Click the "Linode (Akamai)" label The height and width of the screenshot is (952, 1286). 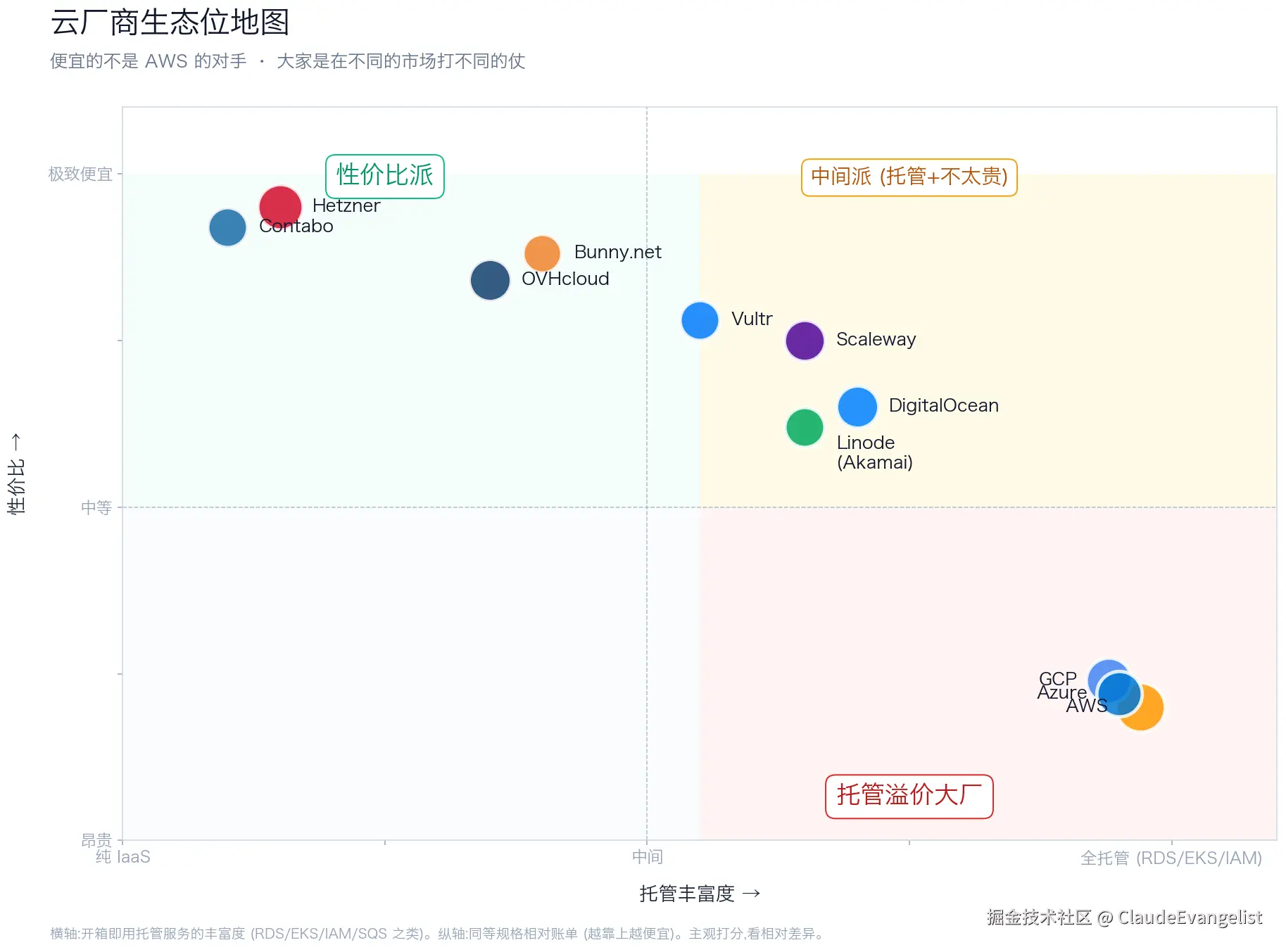pyautogui.click(x=874, y=452)
